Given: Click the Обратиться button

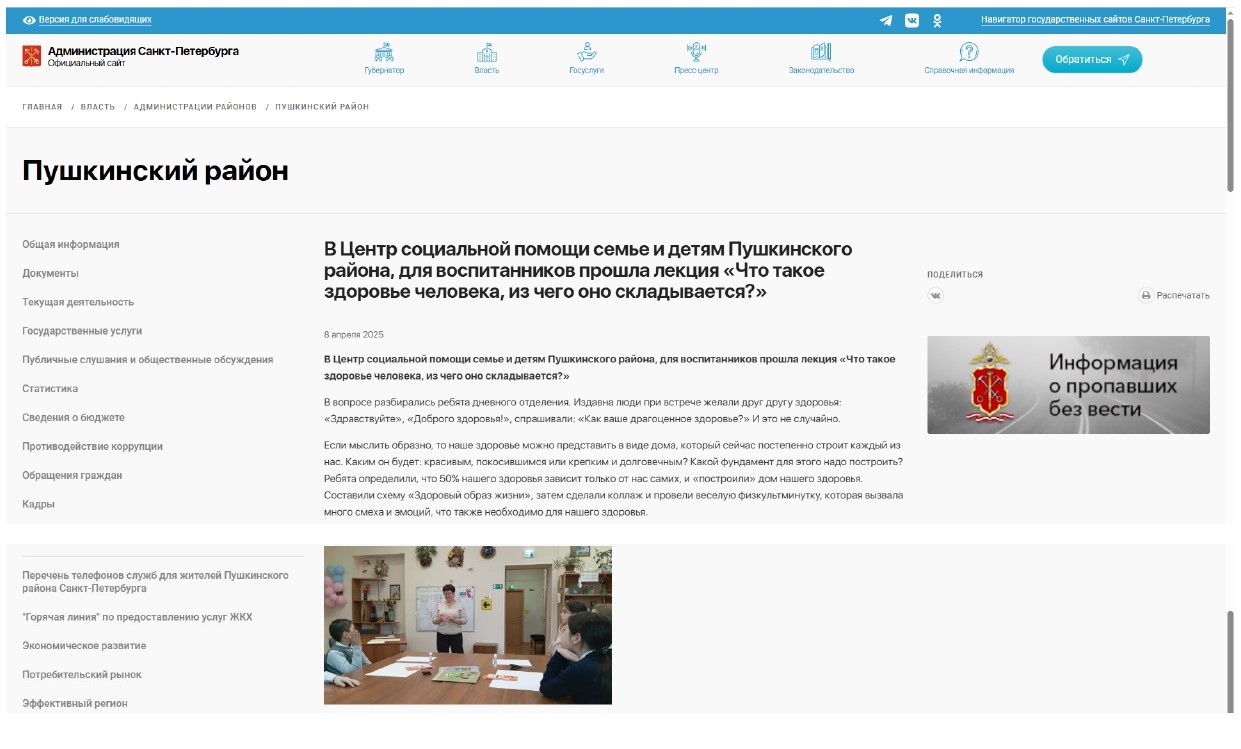Looking at the screenshot, I should coord(1092,59).
